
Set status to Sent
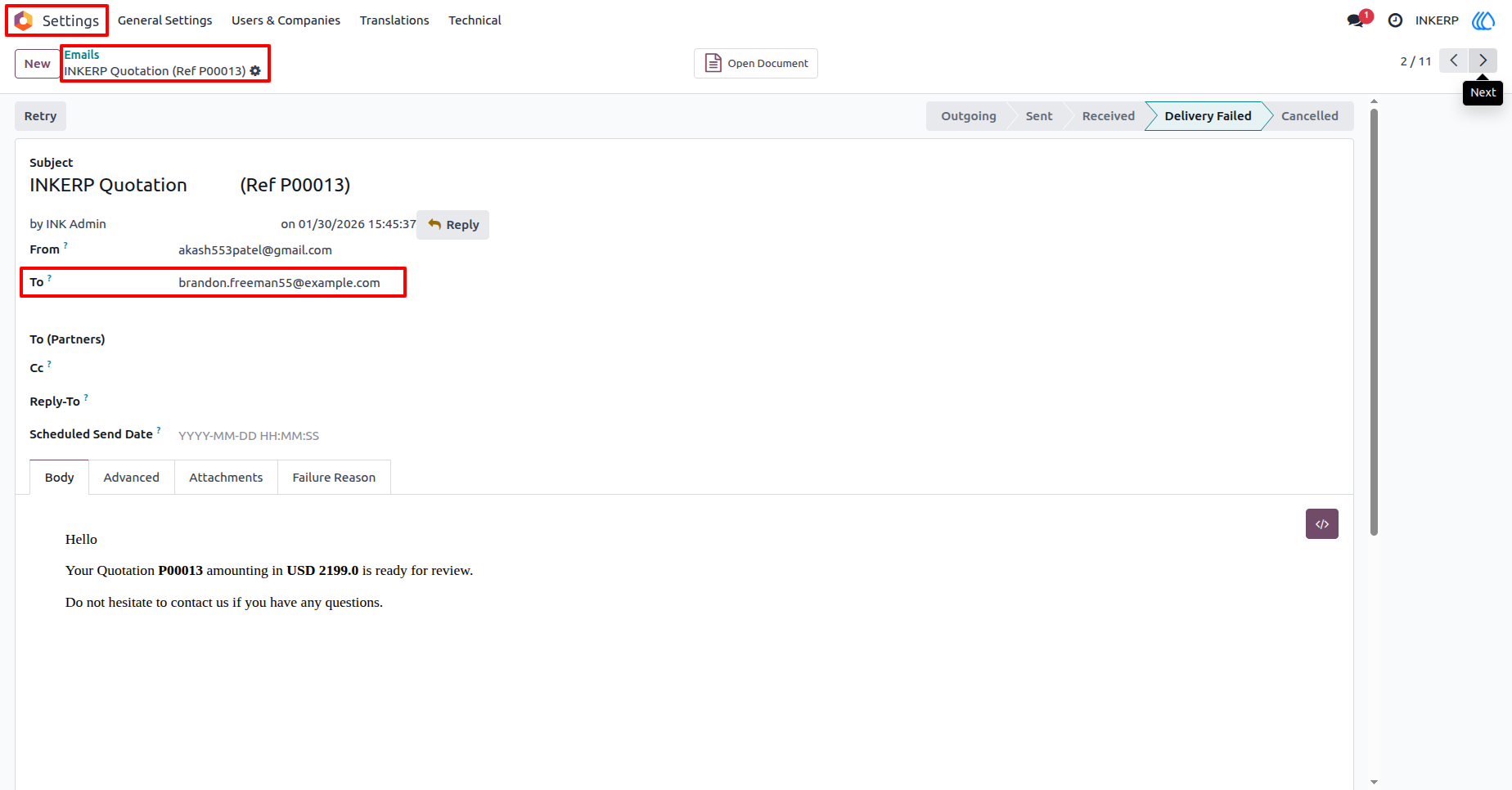pos(1039,116)
